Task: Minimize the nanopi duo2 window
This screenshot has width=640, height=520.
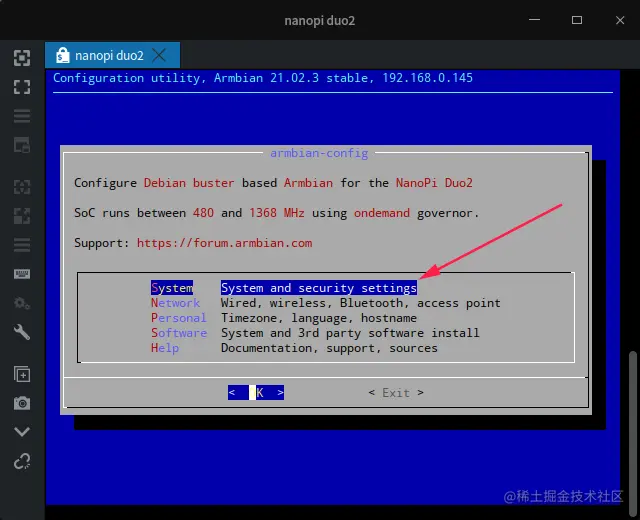Action: [x=534, y=20]
